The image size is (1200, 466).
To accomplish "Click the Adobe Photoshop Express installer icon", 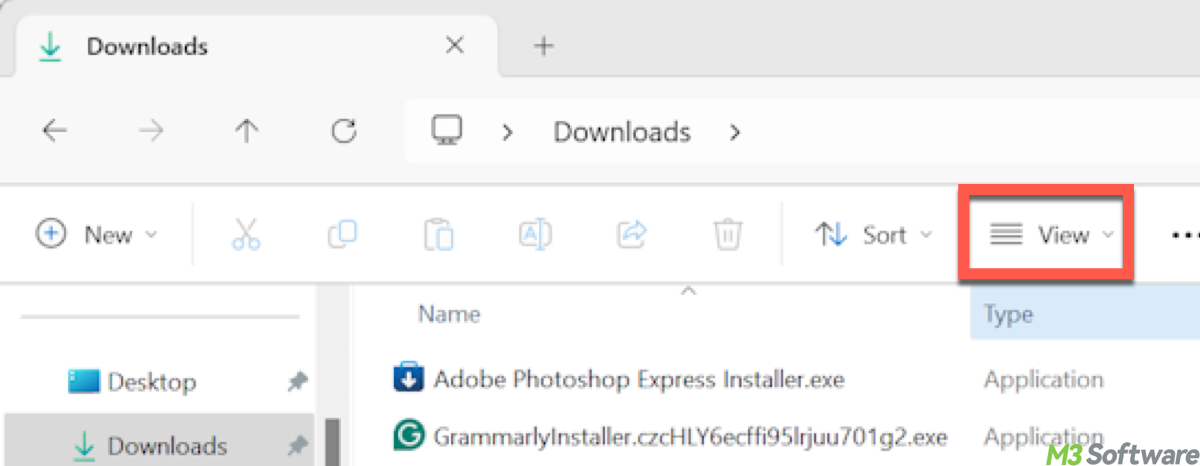I will pyautogui.click(x=410, y=380).
